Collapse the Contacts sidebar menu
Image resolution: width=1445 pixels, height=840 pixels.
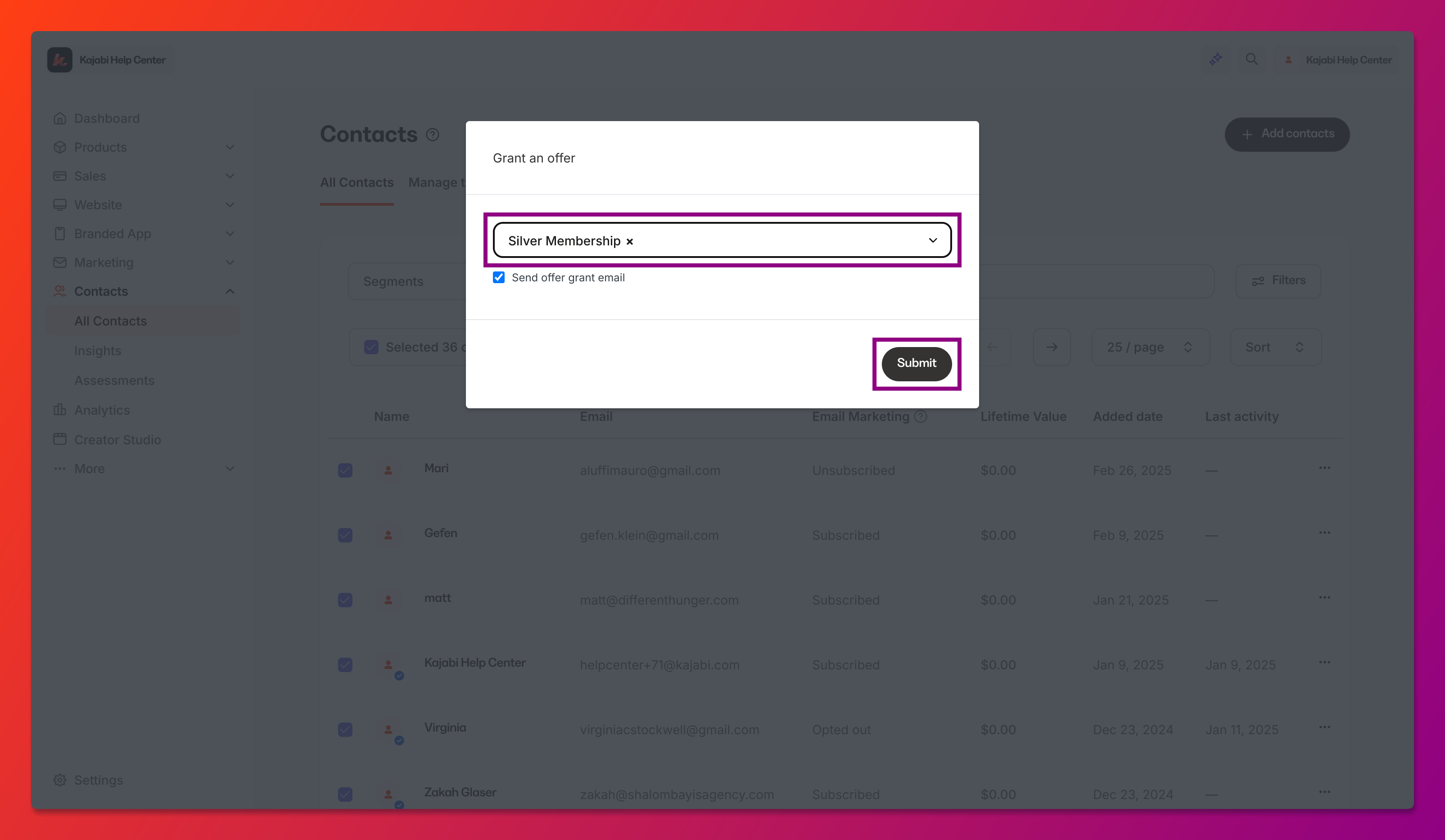[230, 291]
